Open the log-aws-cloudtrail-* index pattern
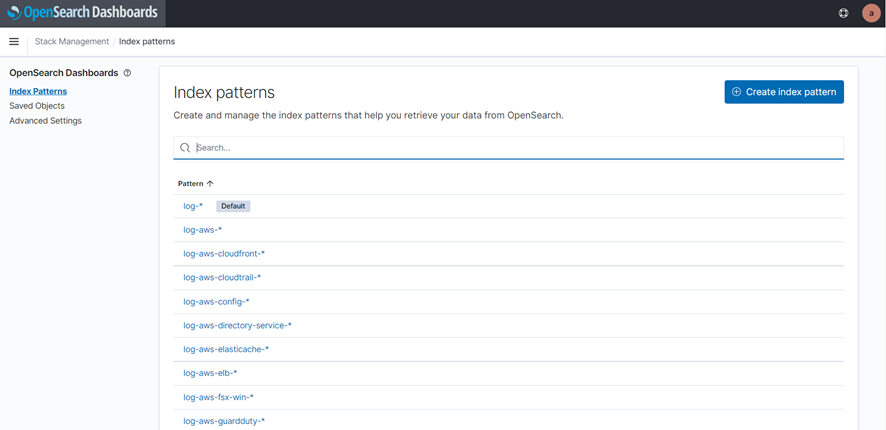886x430 pixels. (222, 278)
